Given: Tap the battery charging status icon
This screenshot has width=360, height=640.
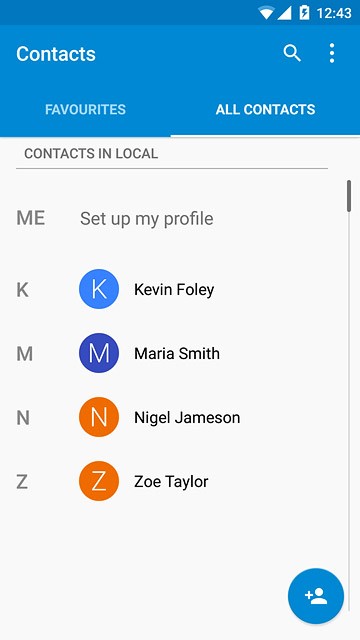Looking at the screenshot, I should (x=304, y=13).
